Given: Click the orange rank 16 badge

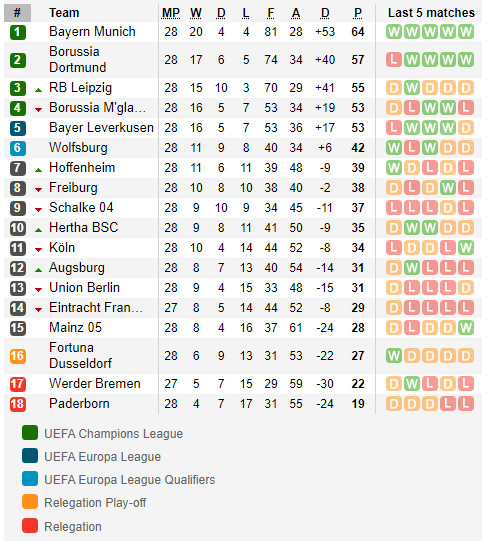Looking at the screenshot, I should (x=18, y=356).
